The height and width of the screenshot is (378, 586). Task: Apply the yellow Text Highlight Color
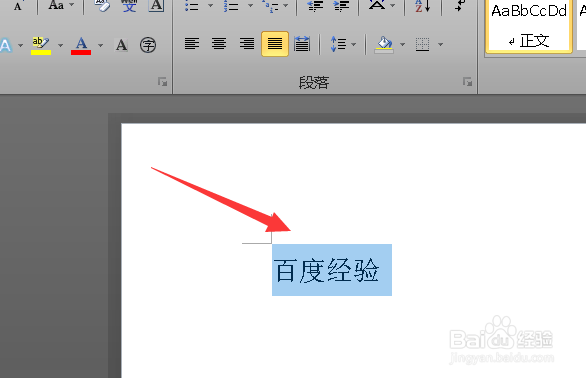pos(41,46)
